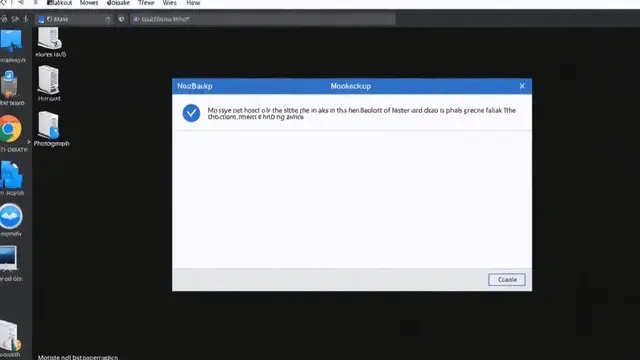The width and height of the screenshot is (640, 360).
Task: Open the server tower icon in the middle of the column
Action: (49, 80)
